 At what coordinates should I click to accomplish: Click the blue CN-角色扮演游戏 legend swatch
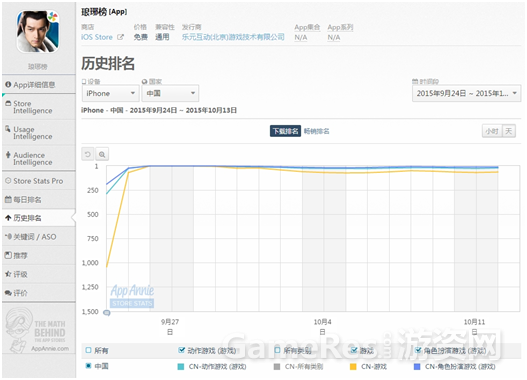pyautogui.click(x=417, y=367)
